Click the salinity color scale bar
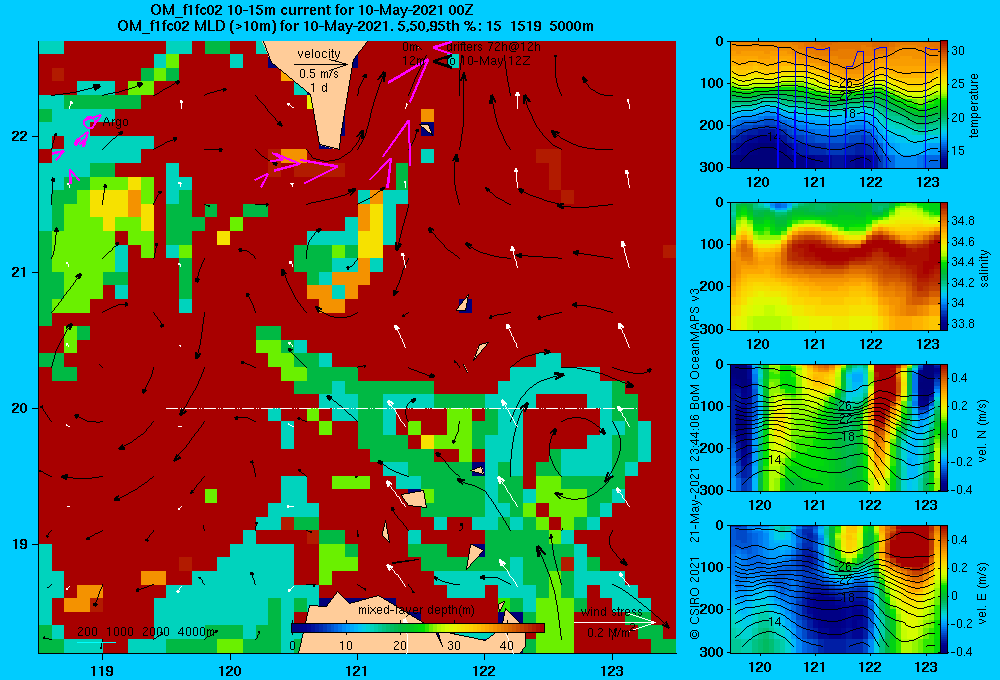This screenshot has height=680, width=1000. [x=944, y=266]
